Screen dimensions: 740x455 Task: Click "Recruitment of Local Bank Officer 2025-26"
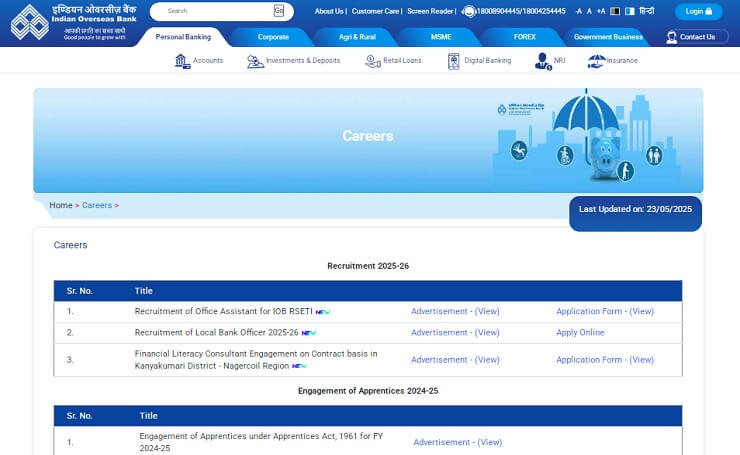216,333
